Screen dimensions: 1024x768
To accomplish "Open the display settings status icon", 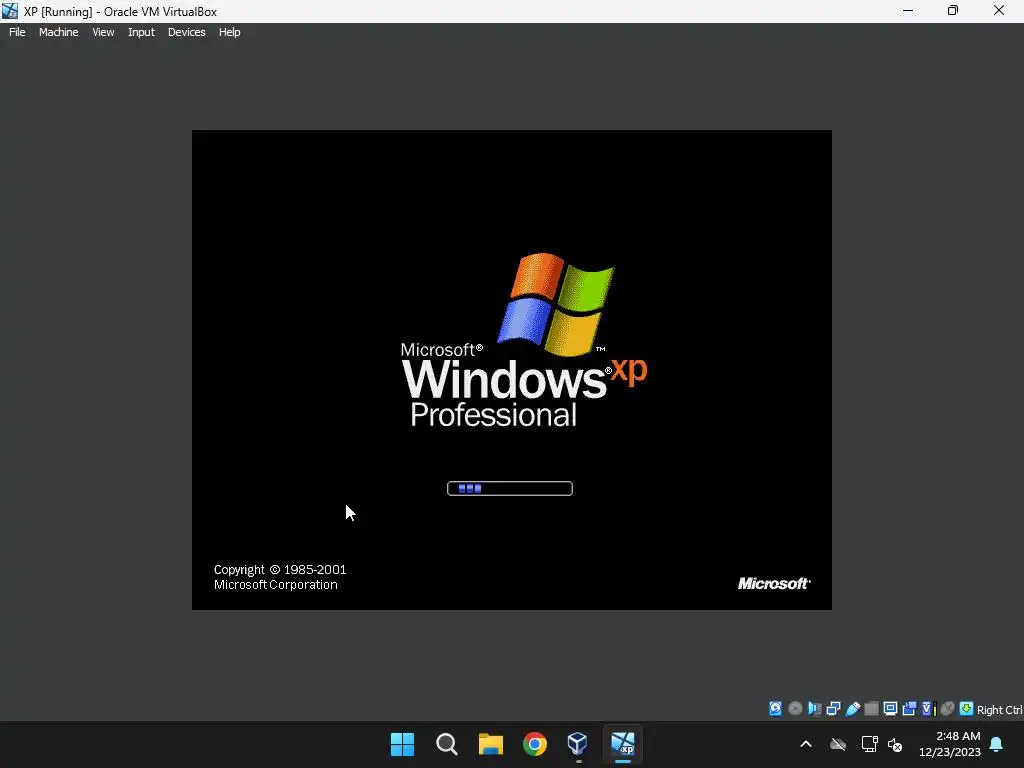I will pyautogui.click(x=890, y=709).
